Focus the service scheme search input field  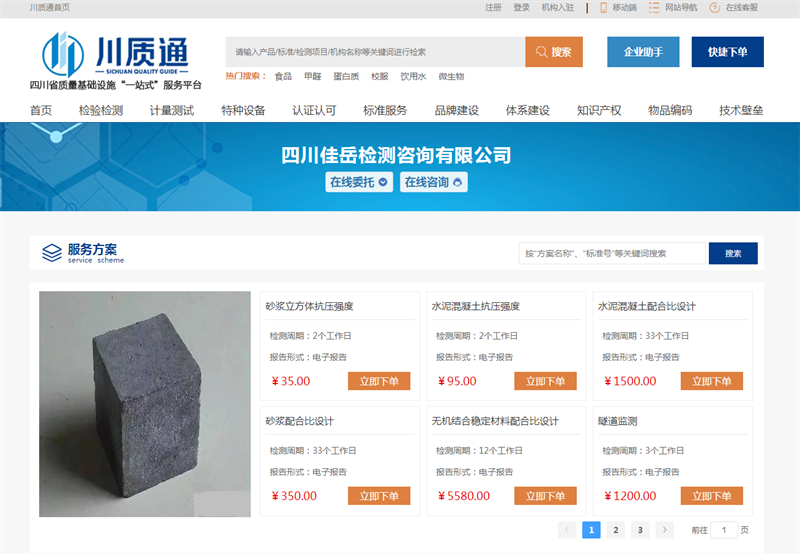(612, 253)
